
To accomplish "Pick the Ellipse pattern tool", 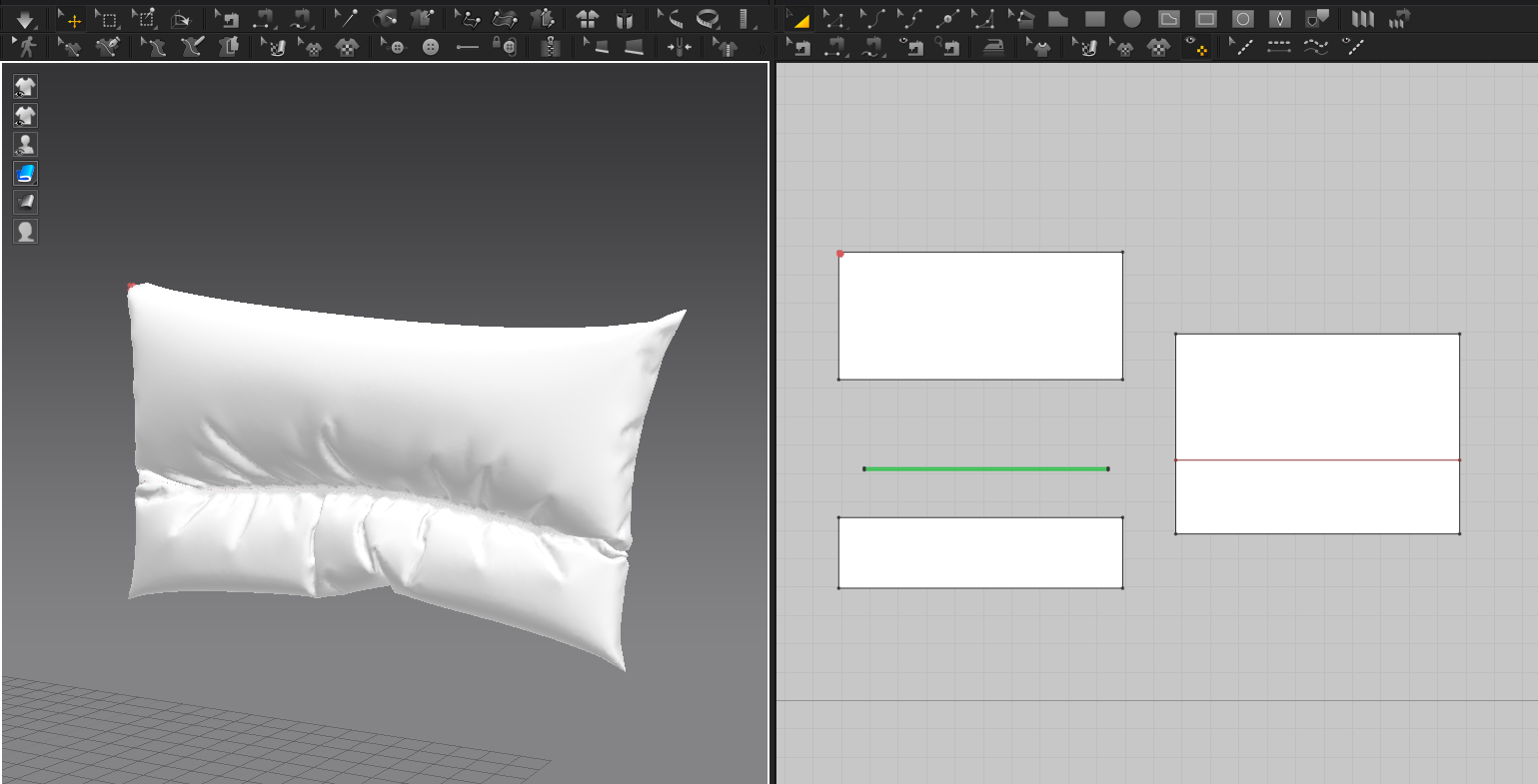I will [x=1131, y=19].
